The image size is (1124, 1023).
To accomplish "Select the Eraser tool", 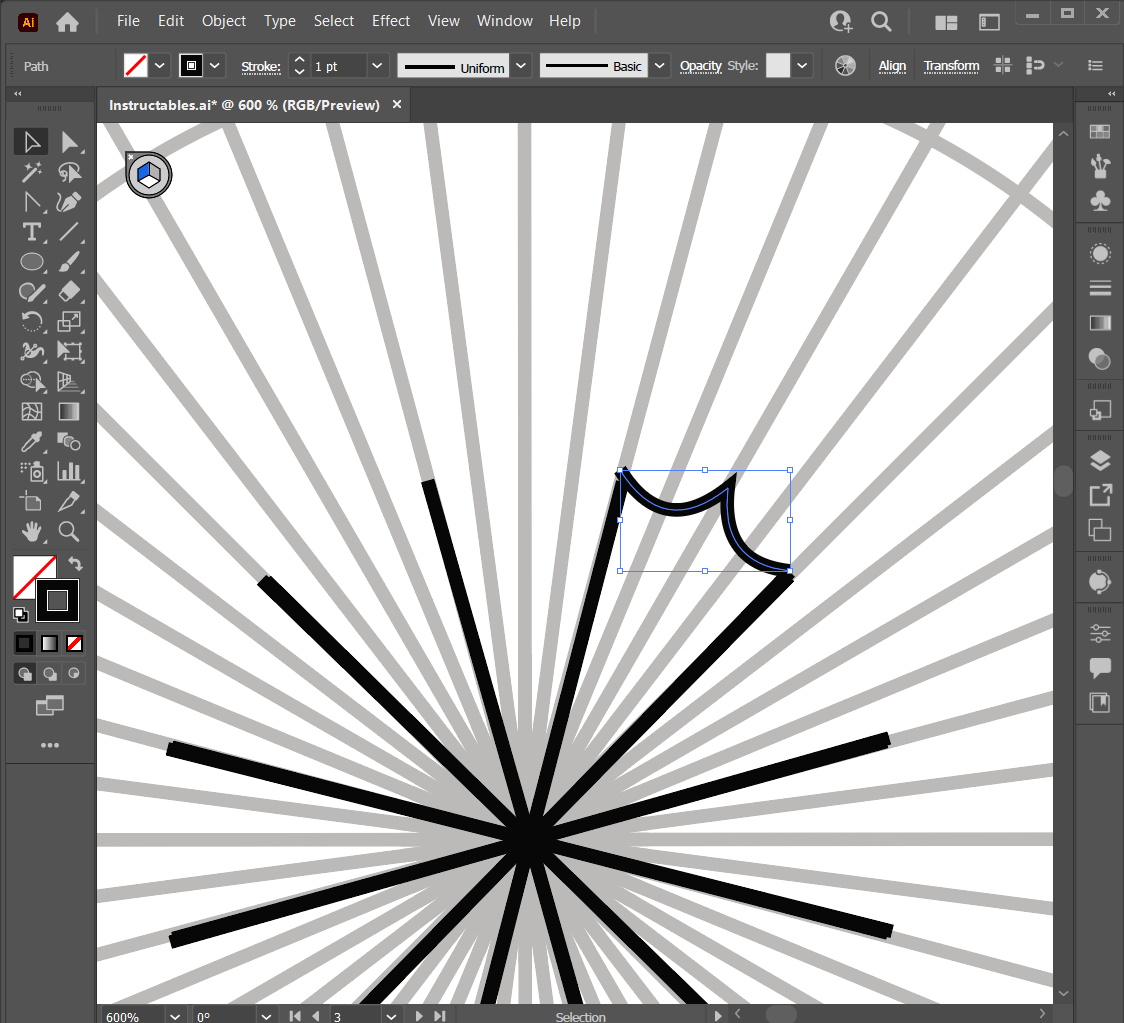I will 69,292.
